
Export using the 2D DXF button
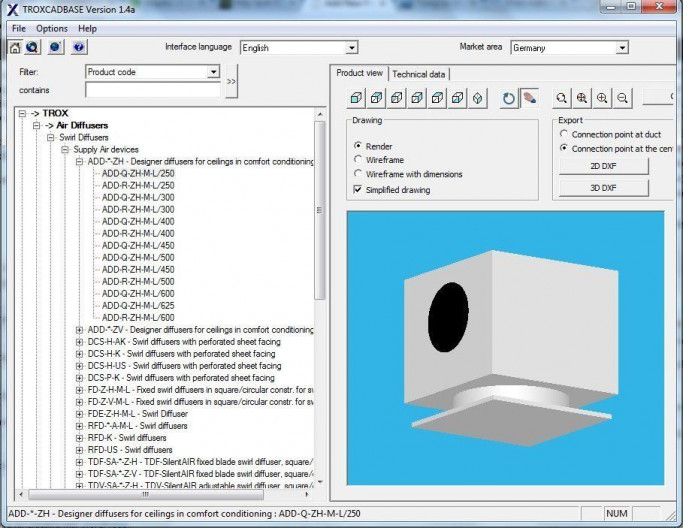point(603,166)
